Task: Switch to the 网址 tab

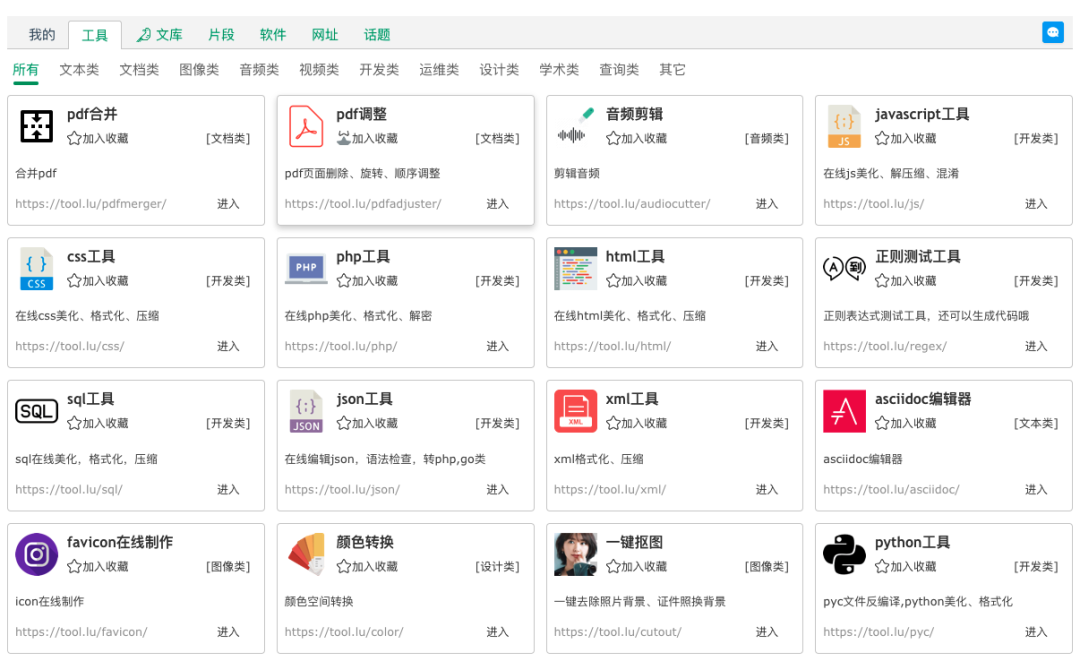Action: click(325, 34)
